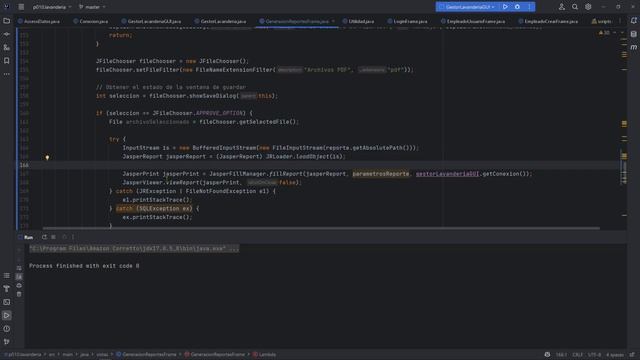Click the src breadcrumb segment

pos(52,355)
